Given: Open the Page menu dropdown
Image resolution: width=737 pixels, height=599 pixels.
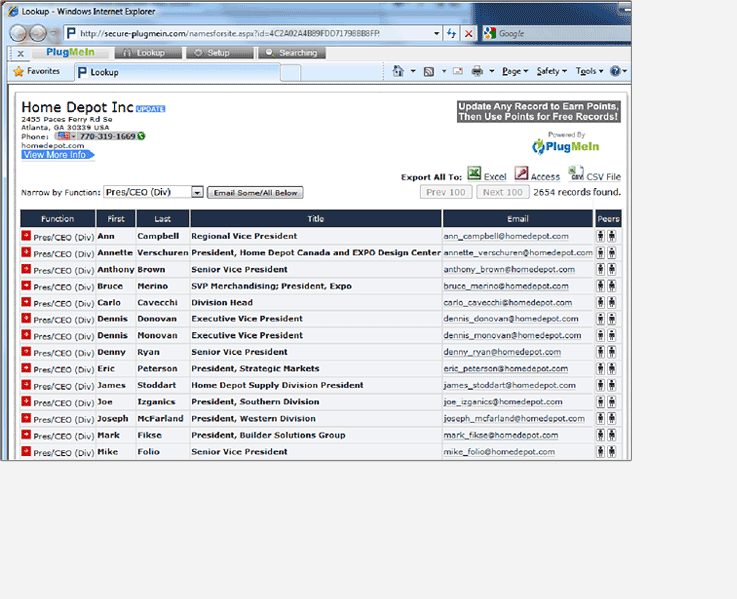Looking at the screenshot, I should 515,71.
